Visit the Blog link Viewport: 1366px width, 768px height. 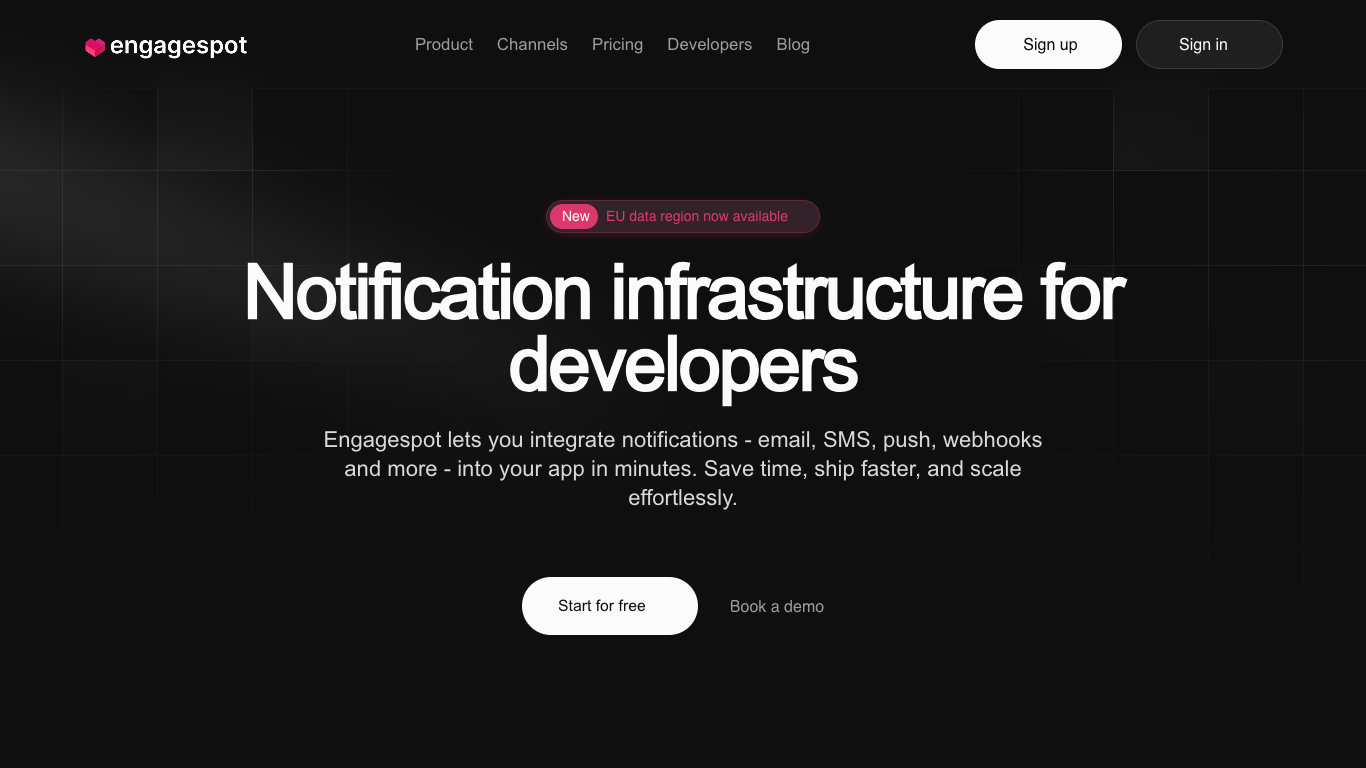(x=793, y=45)
